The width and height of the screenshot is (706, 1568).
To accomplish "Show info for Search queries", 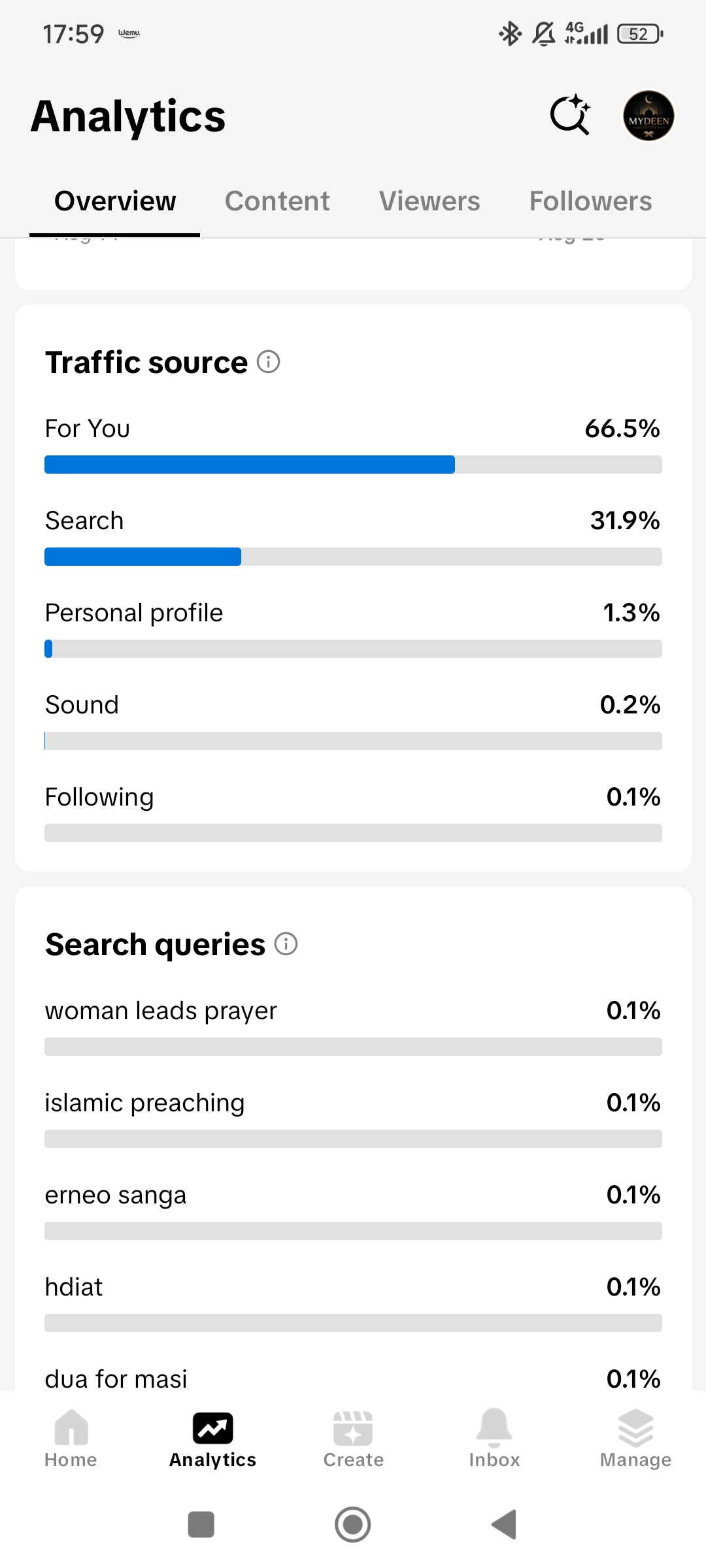I will point(286,943).
